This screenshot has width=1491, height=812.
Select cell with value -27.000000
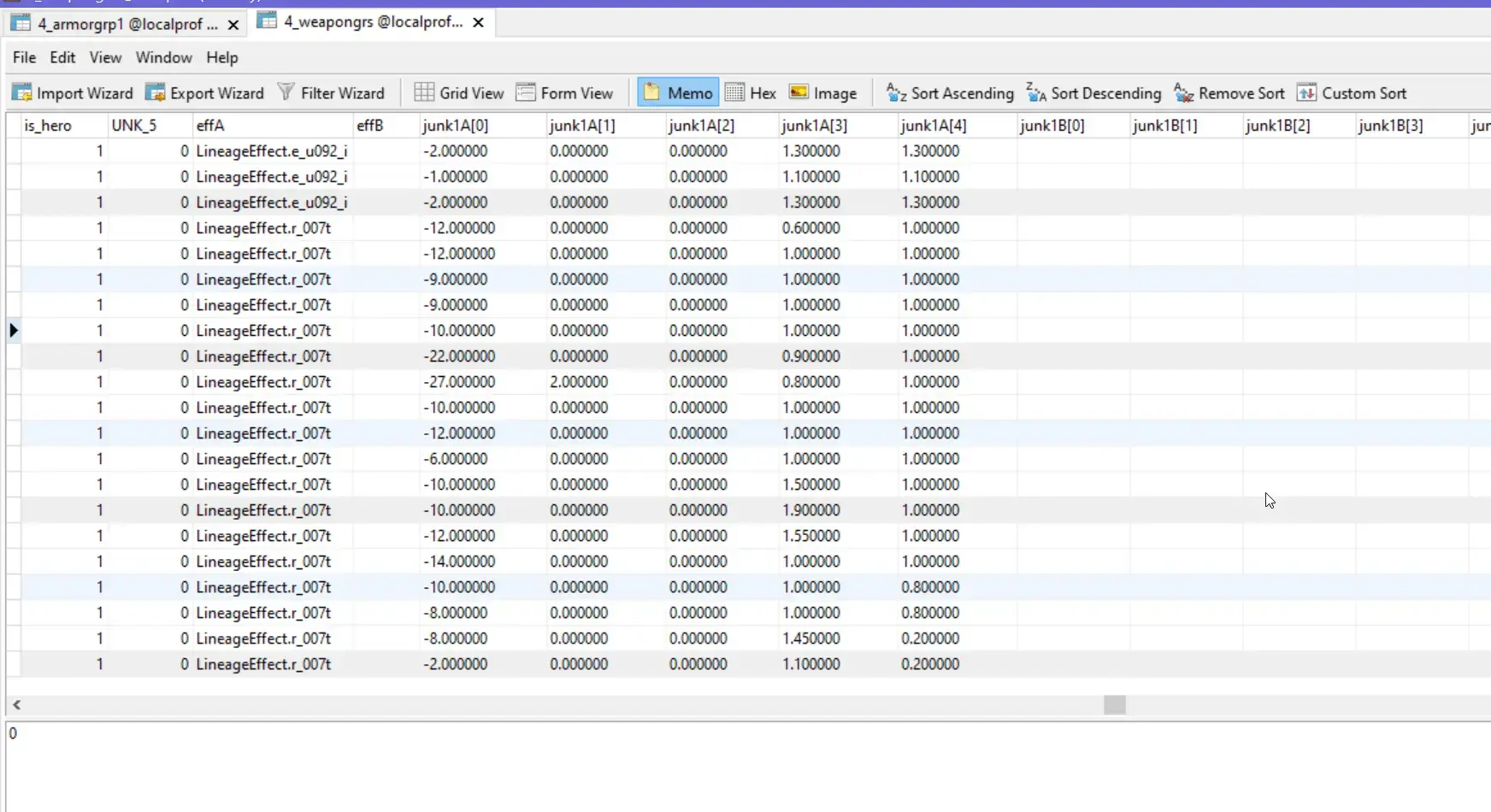tap(482, 382)
